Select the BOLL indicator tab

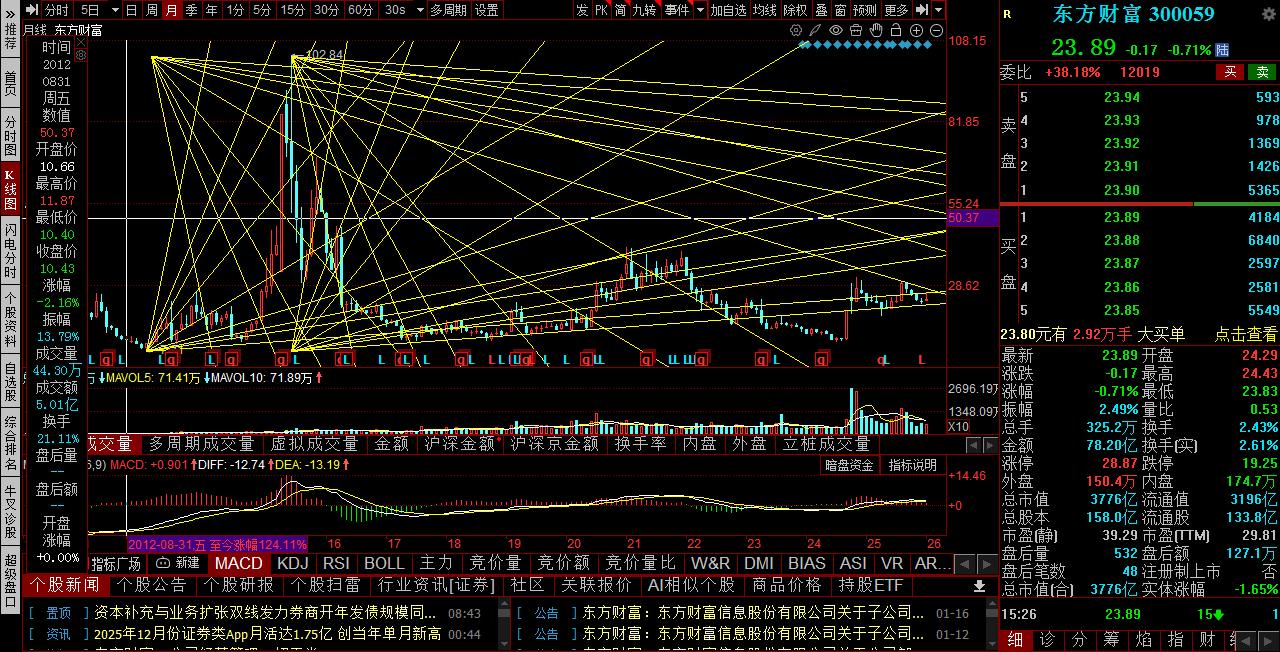click(x=384, y=564)
